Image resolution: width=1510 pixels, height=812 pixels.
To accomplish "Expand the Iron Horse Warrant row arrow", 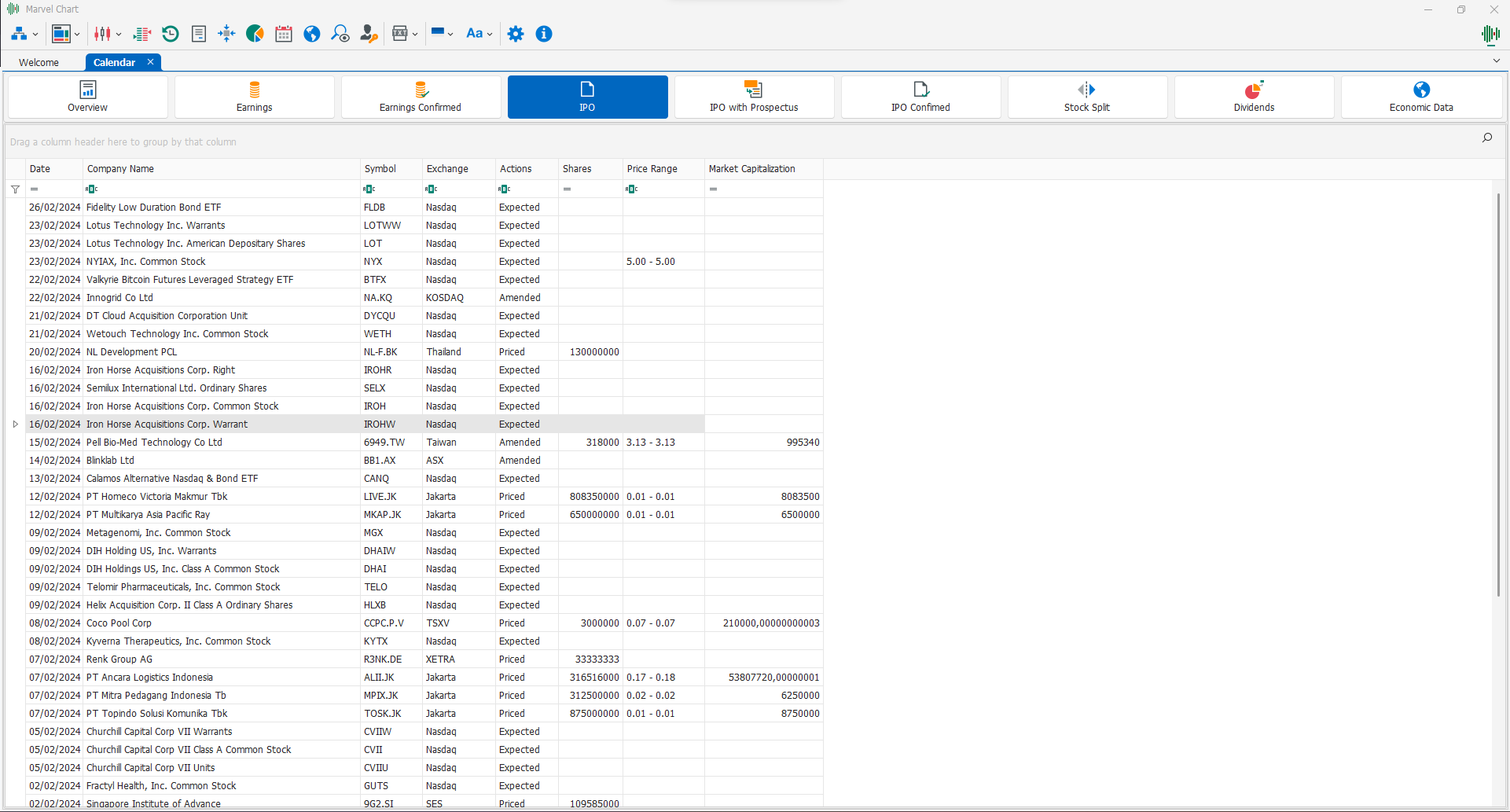I will click(15, 424).
